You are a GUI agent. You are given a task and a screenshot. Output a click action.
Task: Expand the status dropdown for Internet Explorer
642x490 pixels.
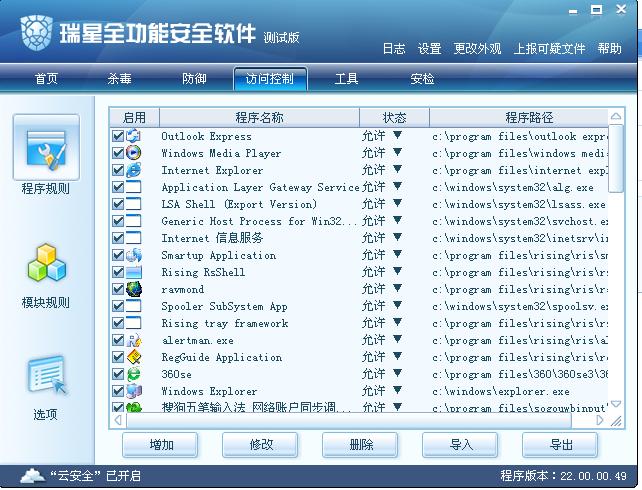click(x=397, y=169)
